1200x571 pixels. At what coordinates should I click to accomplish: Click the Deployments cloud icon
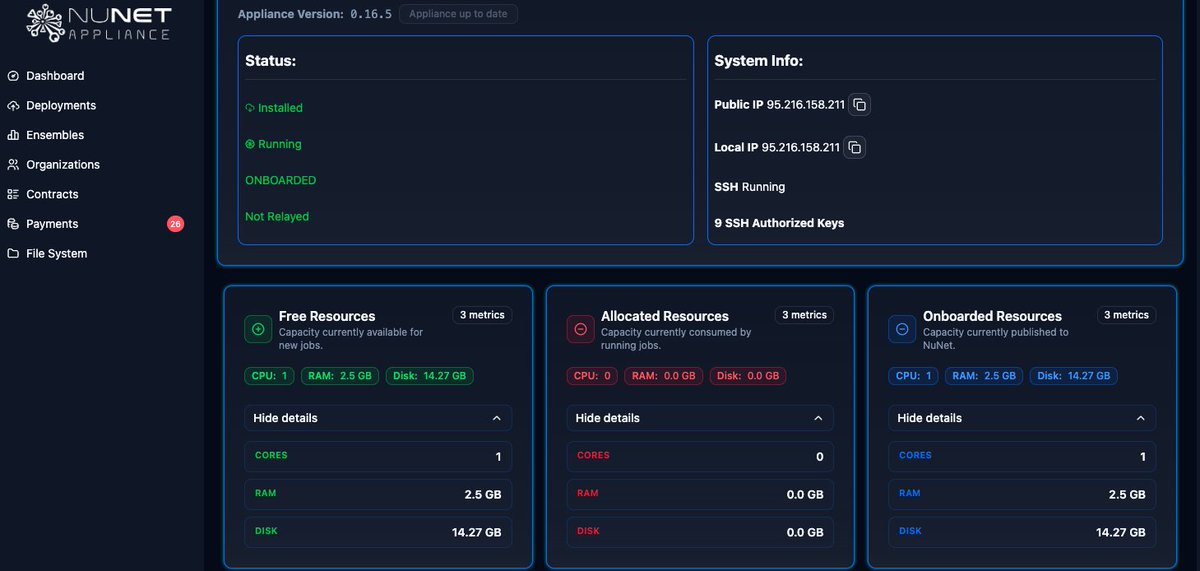pos(13,106)
